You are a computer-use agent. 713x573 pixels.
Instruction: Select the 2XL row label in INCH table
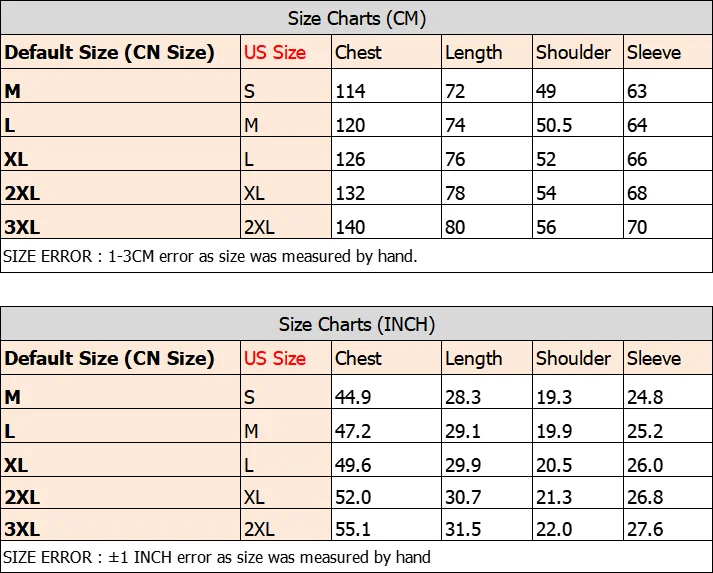[22, 497]
